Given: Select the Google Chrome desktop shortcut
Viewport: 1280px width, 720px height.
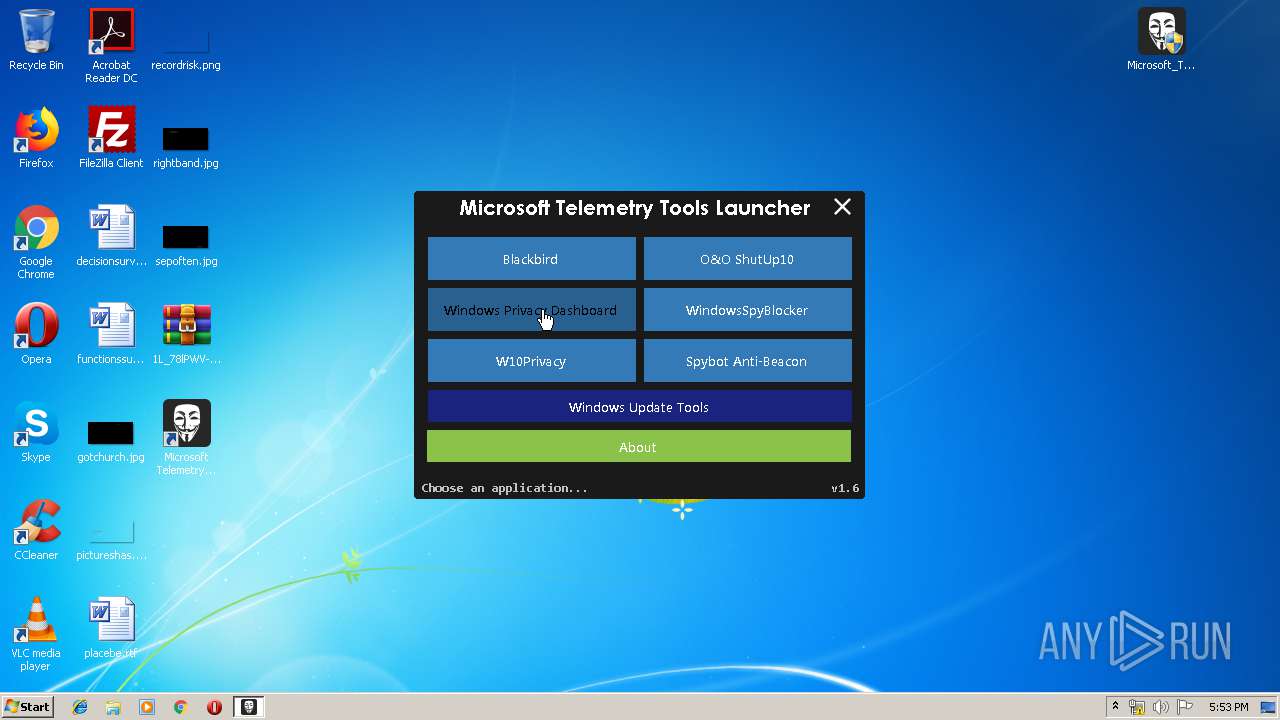Looking at the screenshot, I should pos(36,242).
